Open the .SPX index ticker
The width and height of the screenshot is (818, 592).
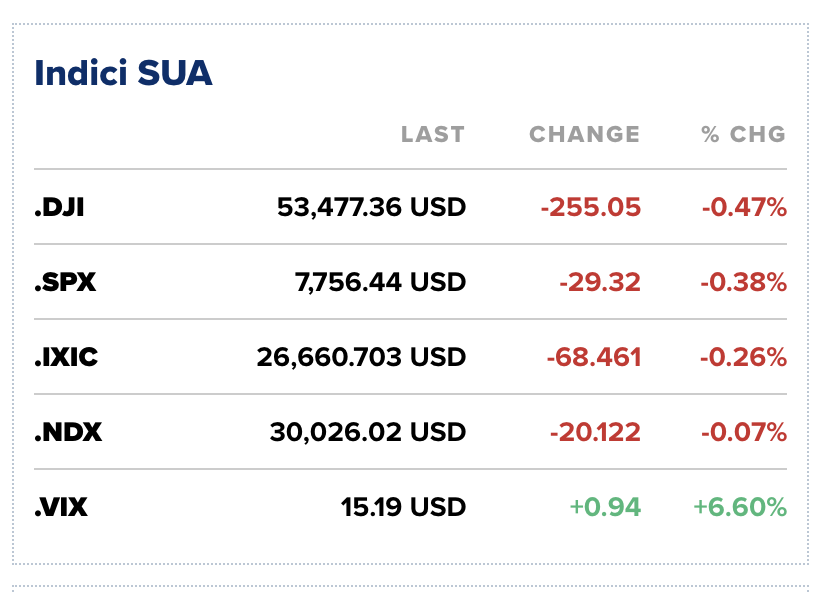65,282
